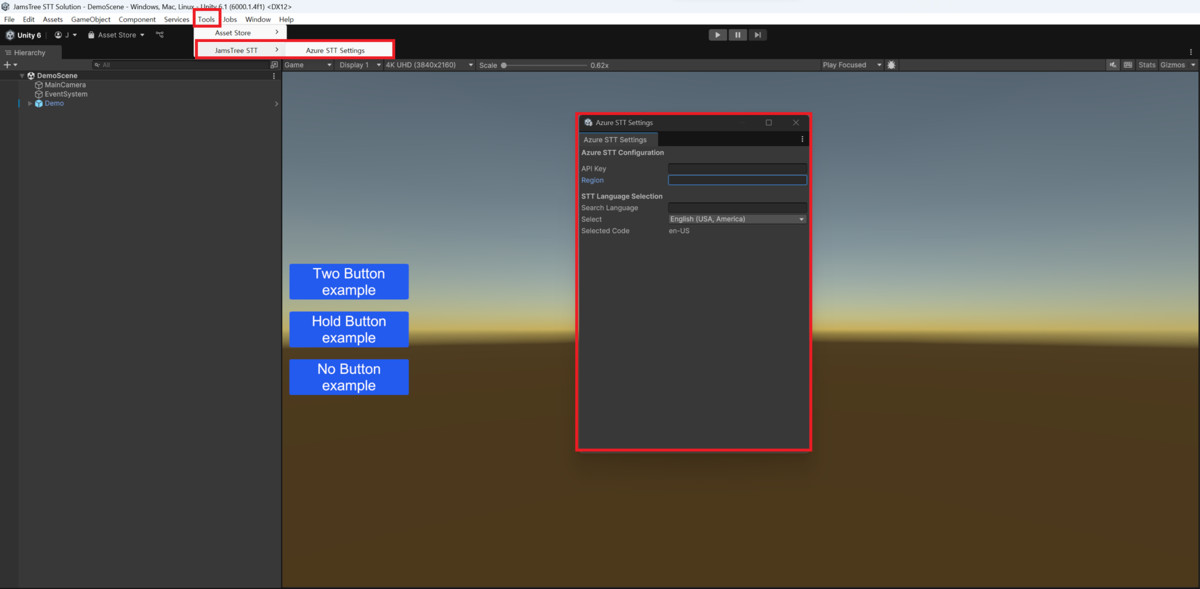Click Azure STT Settings window title icon
Screen dimensions: 1200x589
coord(588,123)
